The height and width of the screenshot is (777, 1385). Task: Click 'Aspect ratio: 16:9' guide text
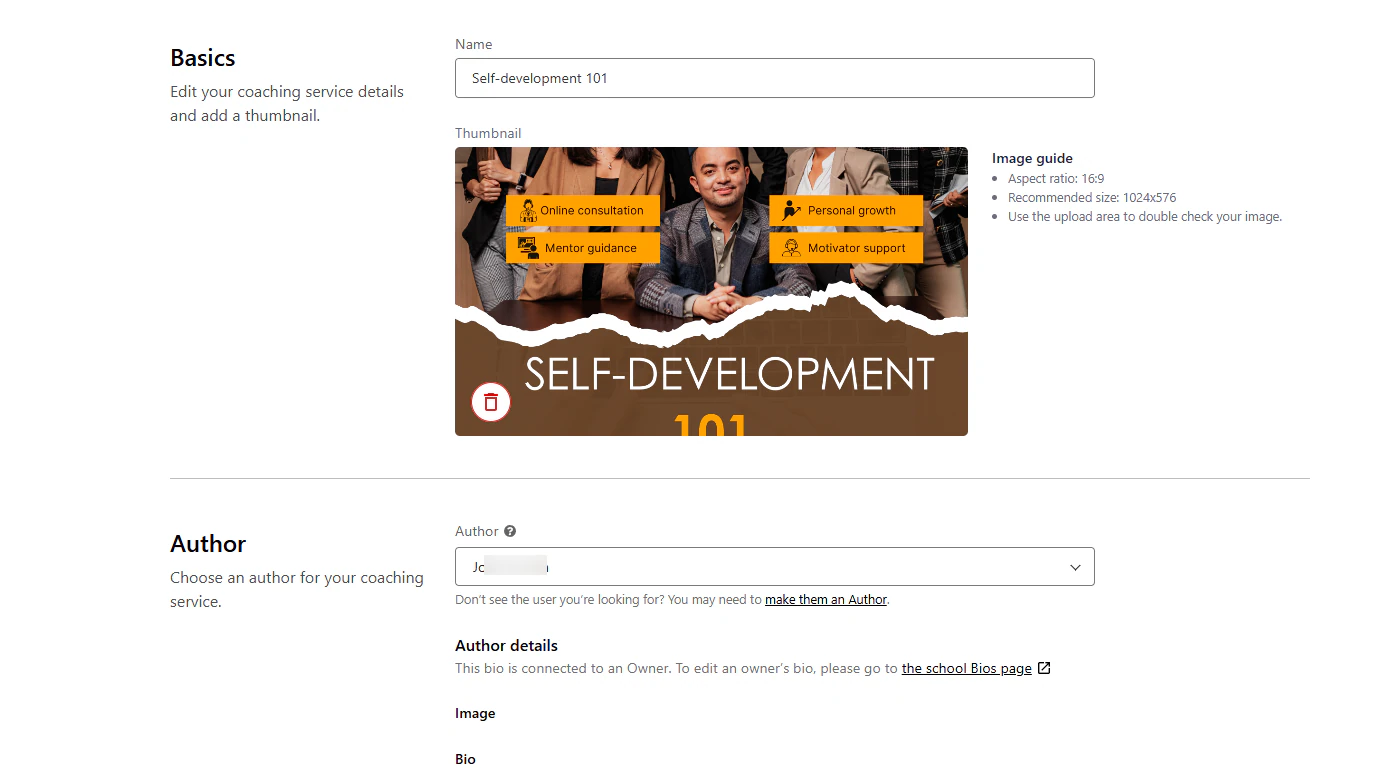[1056, 178]
